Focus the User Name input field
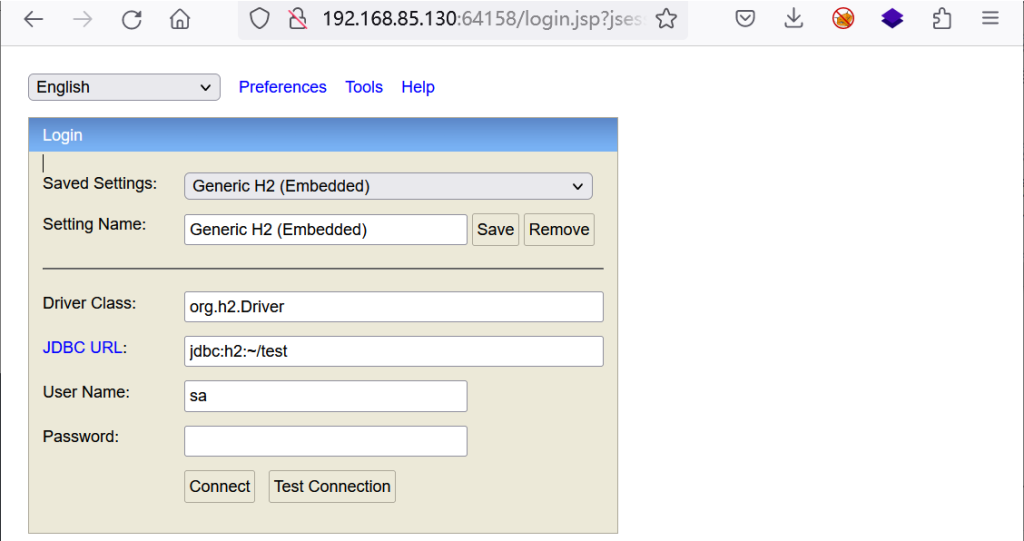Image resolution: width=1024 pixels, height=541 pixels. coord(326,396)
